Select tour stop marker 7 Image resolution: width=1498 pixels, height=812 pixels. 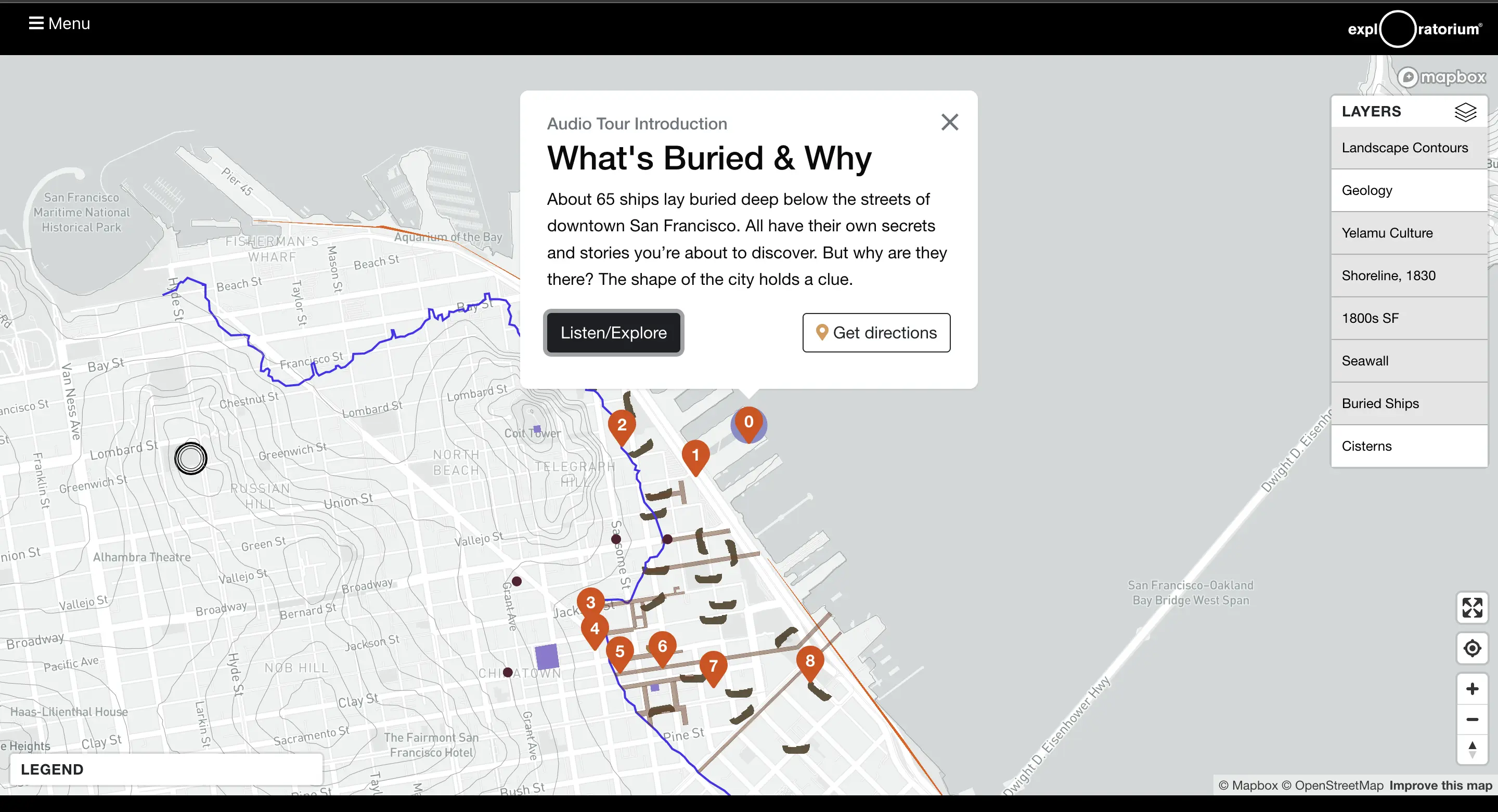pyautogui.click(x=714, y=668)
